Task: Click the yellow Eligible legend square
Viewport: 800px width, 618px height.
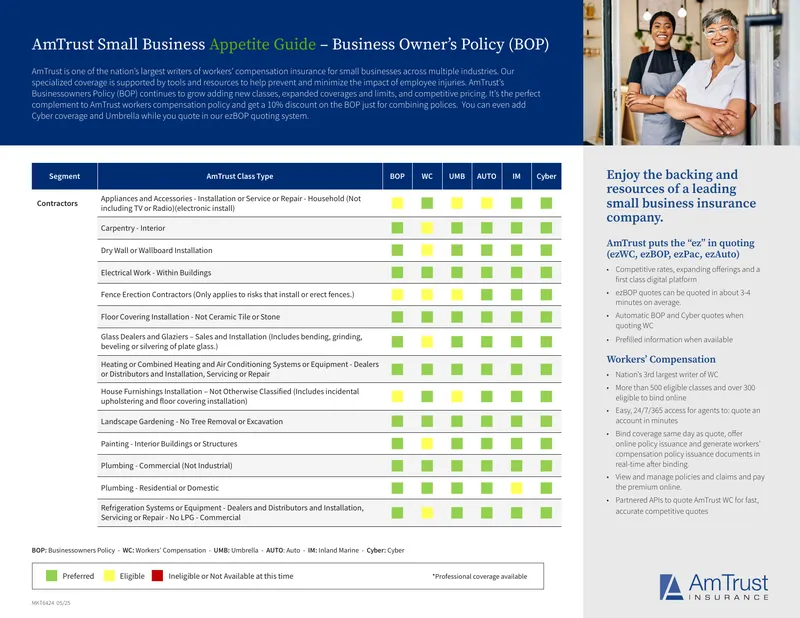Action: point(109,576)
